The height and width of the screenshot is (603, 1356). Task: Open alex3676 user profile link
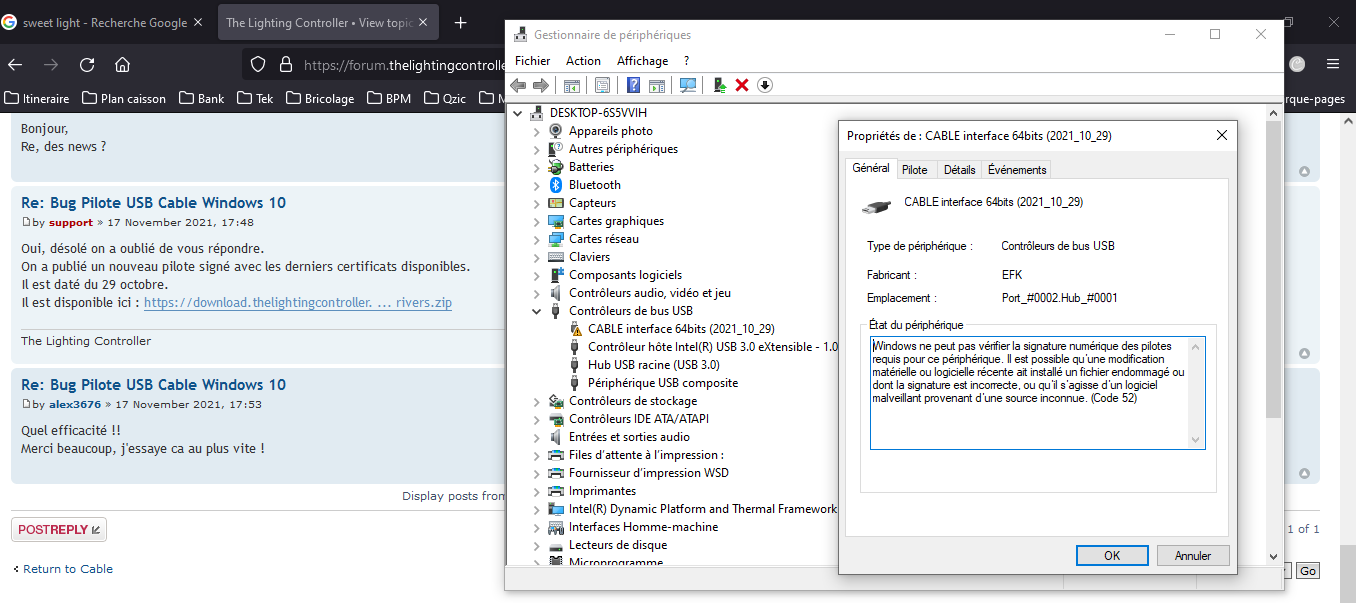pyautogui.click(x=75, y=405)
